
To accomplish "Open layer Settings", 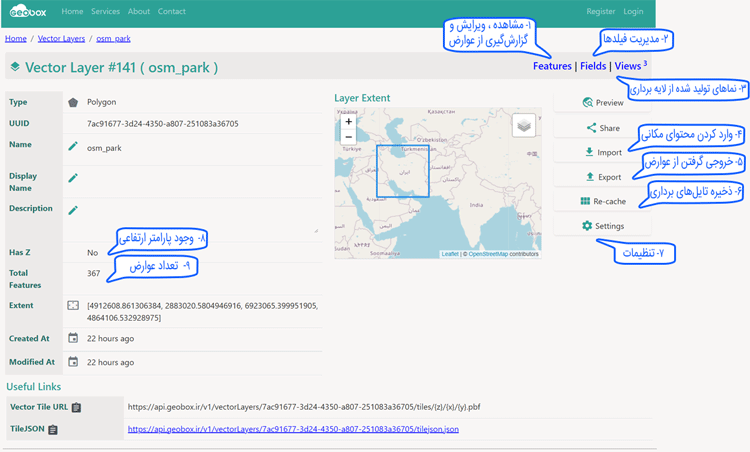I will click(x=603, y=226).
